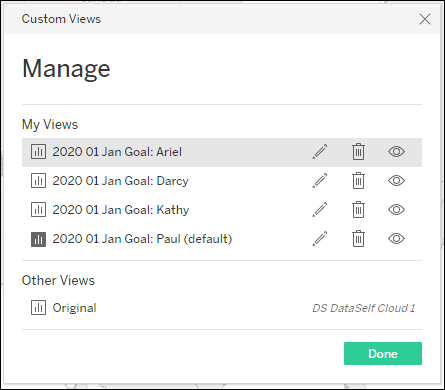Toggle the eye icon for Darcy view

[x=396, y=181]
